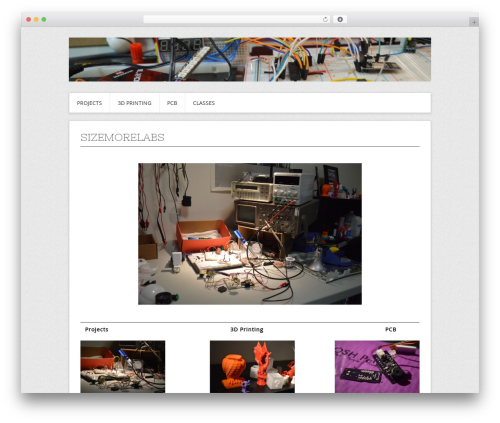Open a new tab with plus button
This screenshot has width=500, height=423.
[474, 22]
